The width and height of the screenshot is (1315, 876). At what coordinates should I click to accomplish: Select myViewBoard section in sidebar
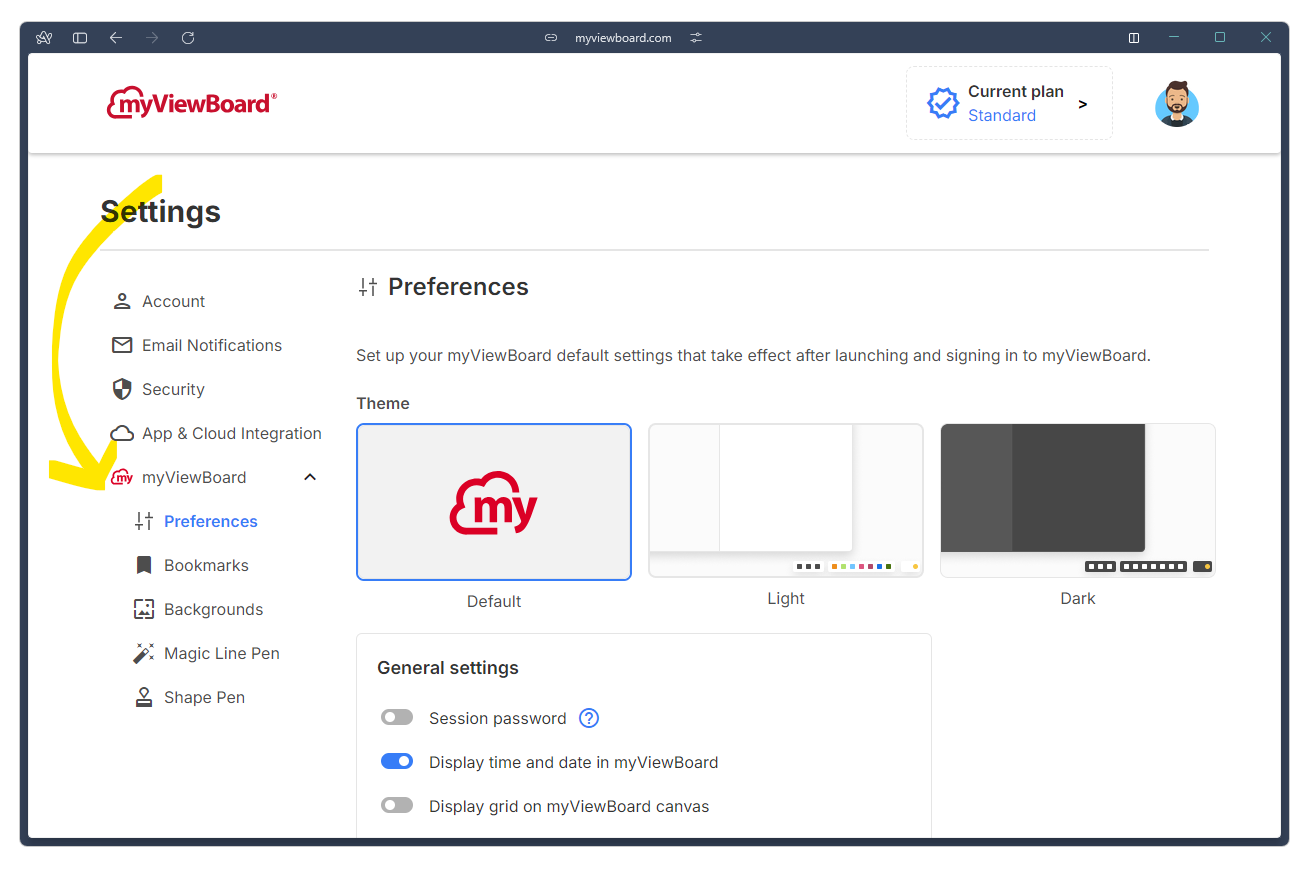pos(194,478)
